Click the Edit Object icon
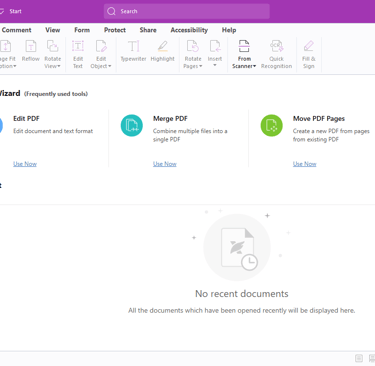The image size is (375, 366). tap(101, 46)
